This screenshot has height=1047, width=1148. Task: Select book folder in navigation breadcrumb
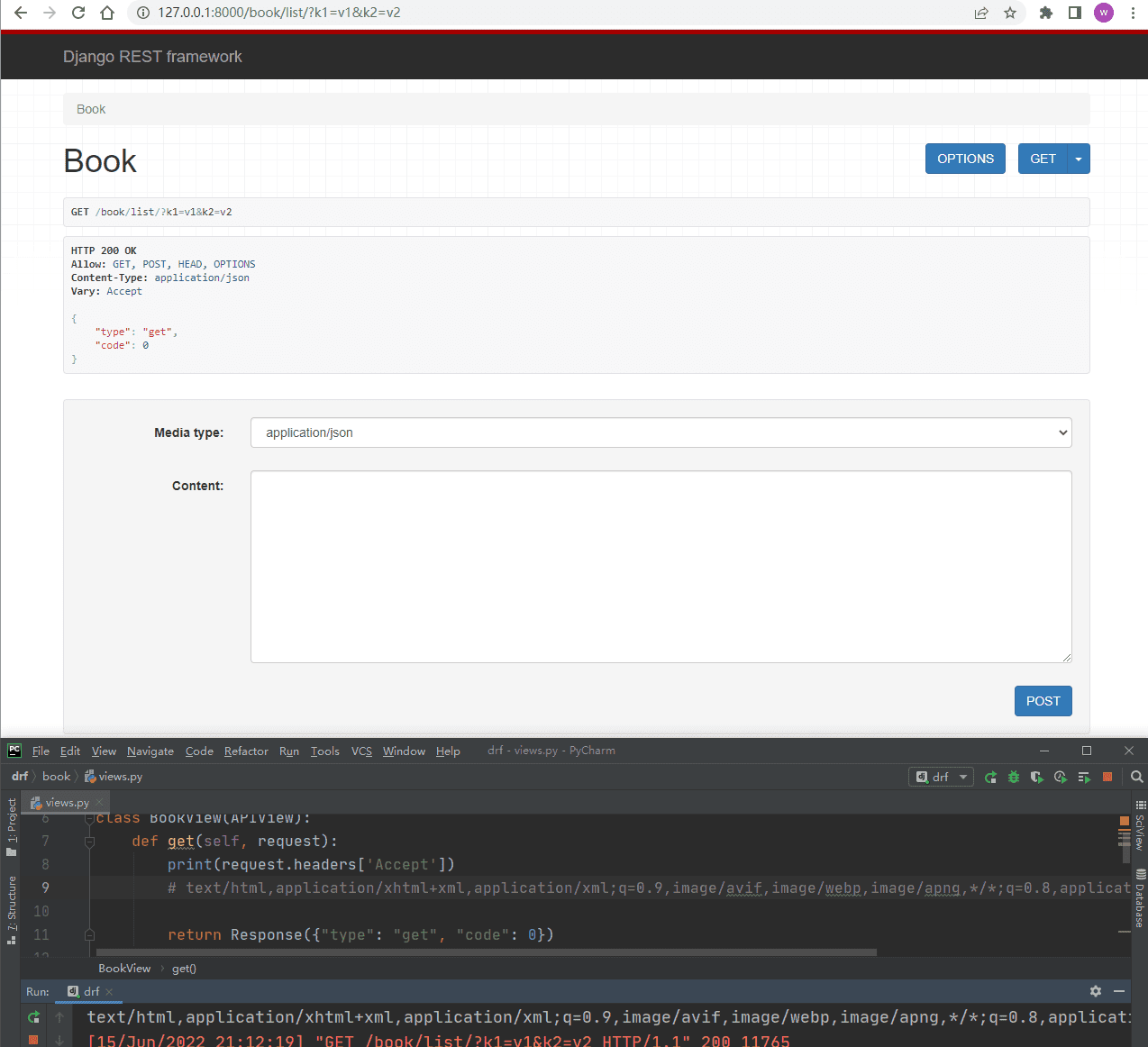coord(56,777)
